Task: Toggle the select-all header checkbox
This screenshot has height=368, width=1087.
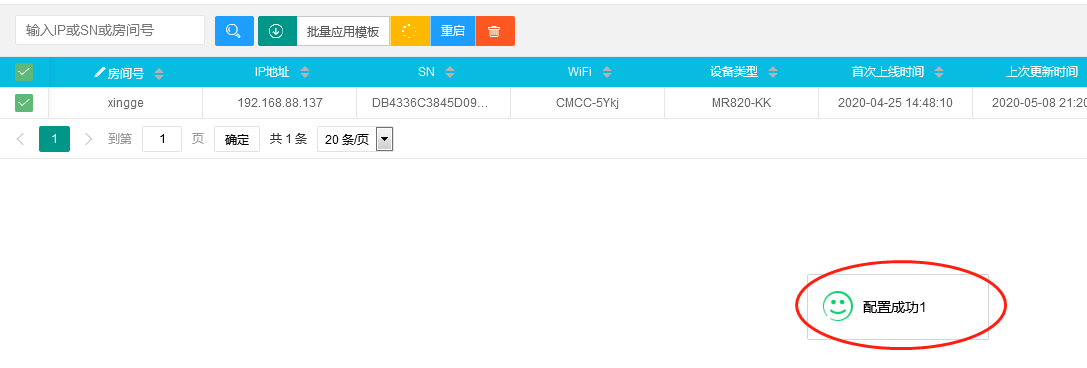Action: point(24,71)
